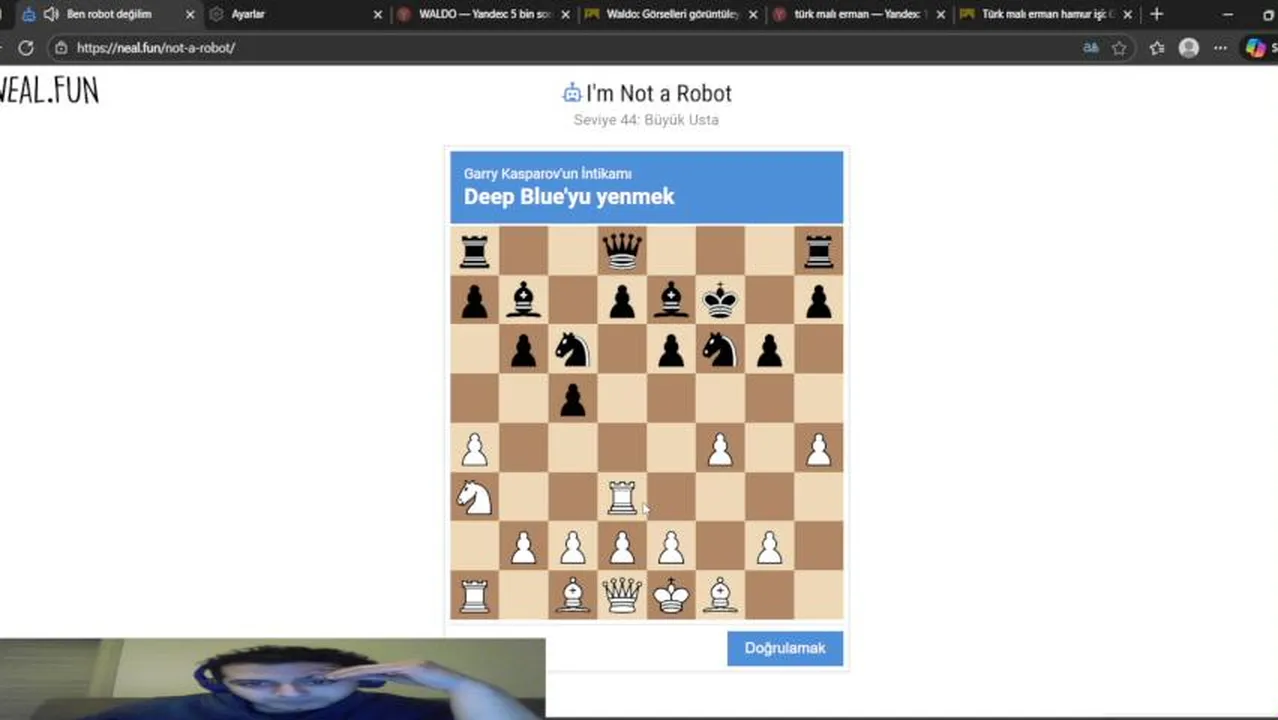The width and height of the screenshot is (1278, 720).
Task: Click the Seviye 44: Büyük Usta text
Action: [646, 120]
